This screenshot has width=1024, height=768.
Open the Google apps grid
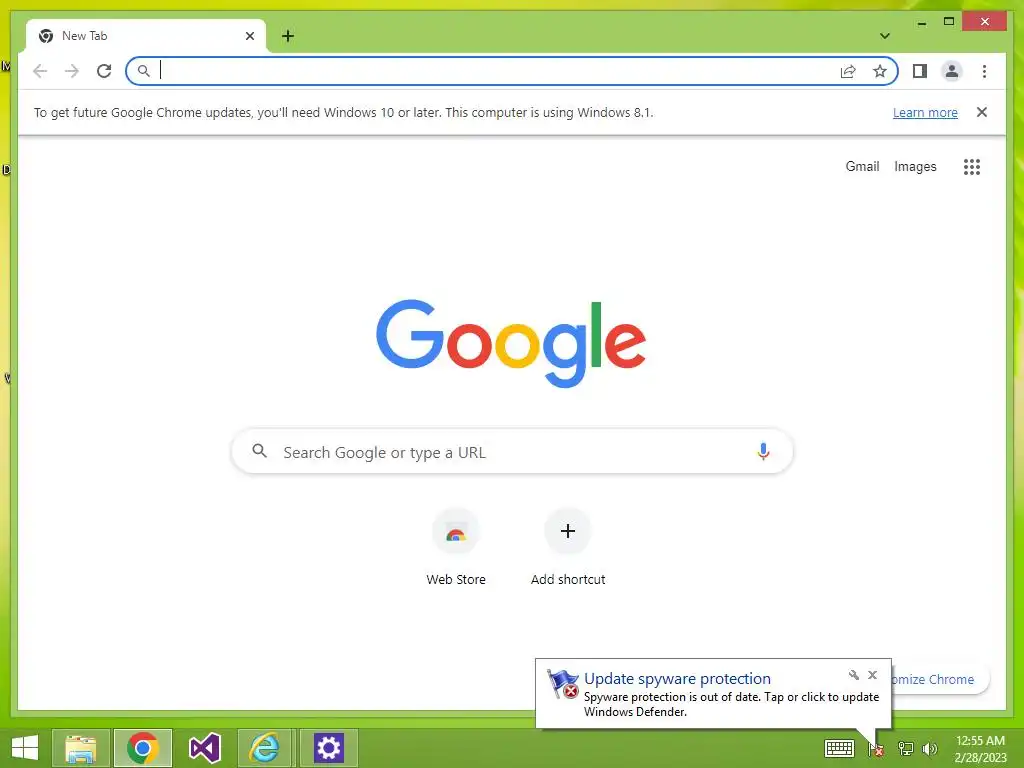(x=971, y=167)
